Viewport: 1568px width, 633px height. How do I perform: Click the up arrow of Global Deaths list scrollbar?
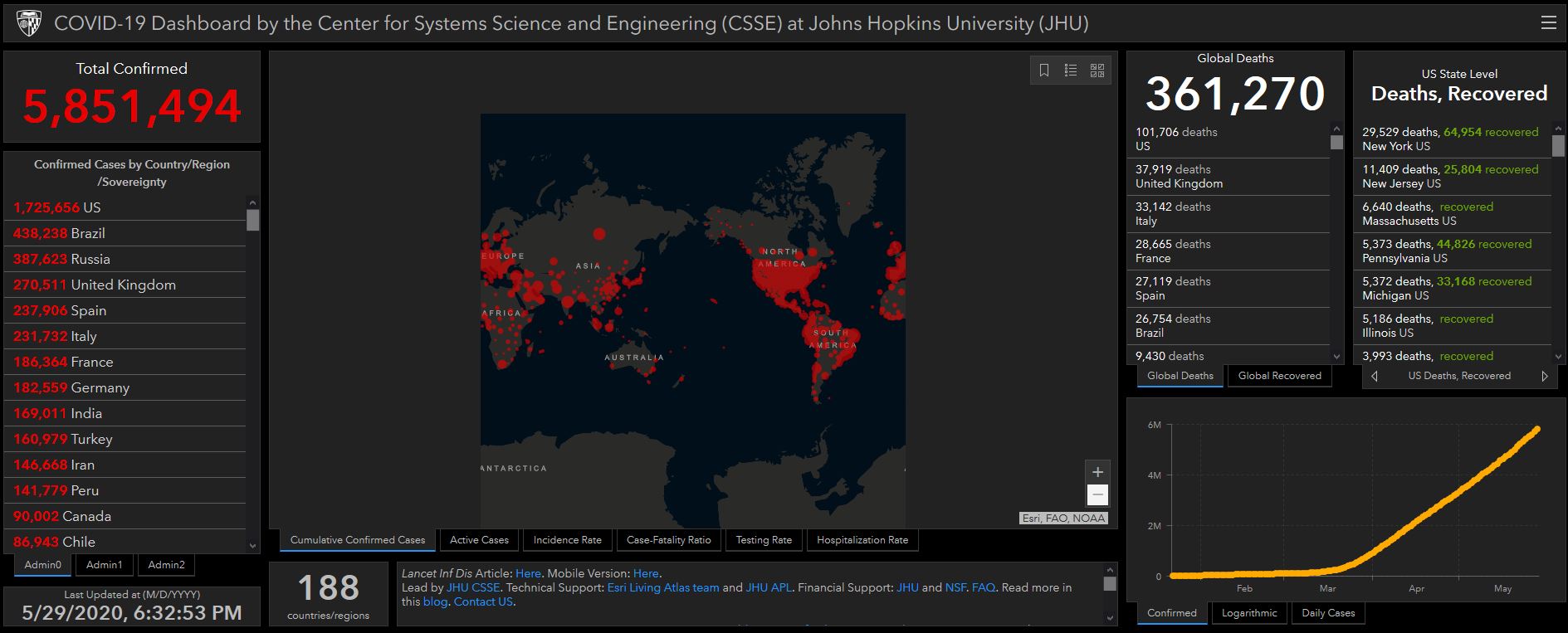coord(1336,129)
